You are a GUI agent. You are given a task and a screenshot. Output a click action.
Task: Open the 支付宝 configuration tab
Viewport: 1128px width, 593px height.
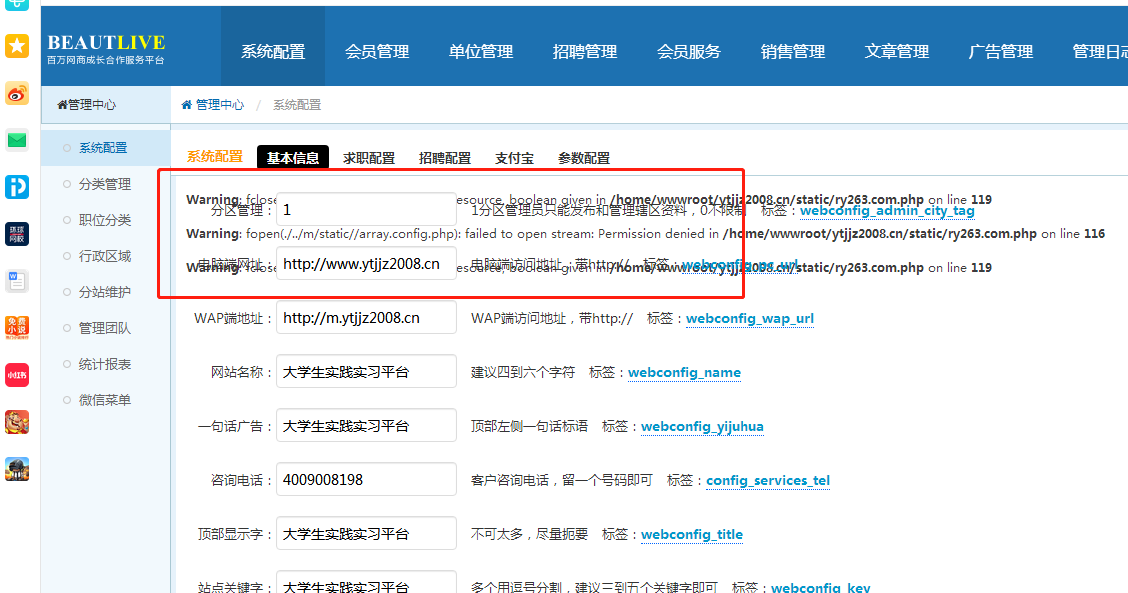[x=514, y=157]
